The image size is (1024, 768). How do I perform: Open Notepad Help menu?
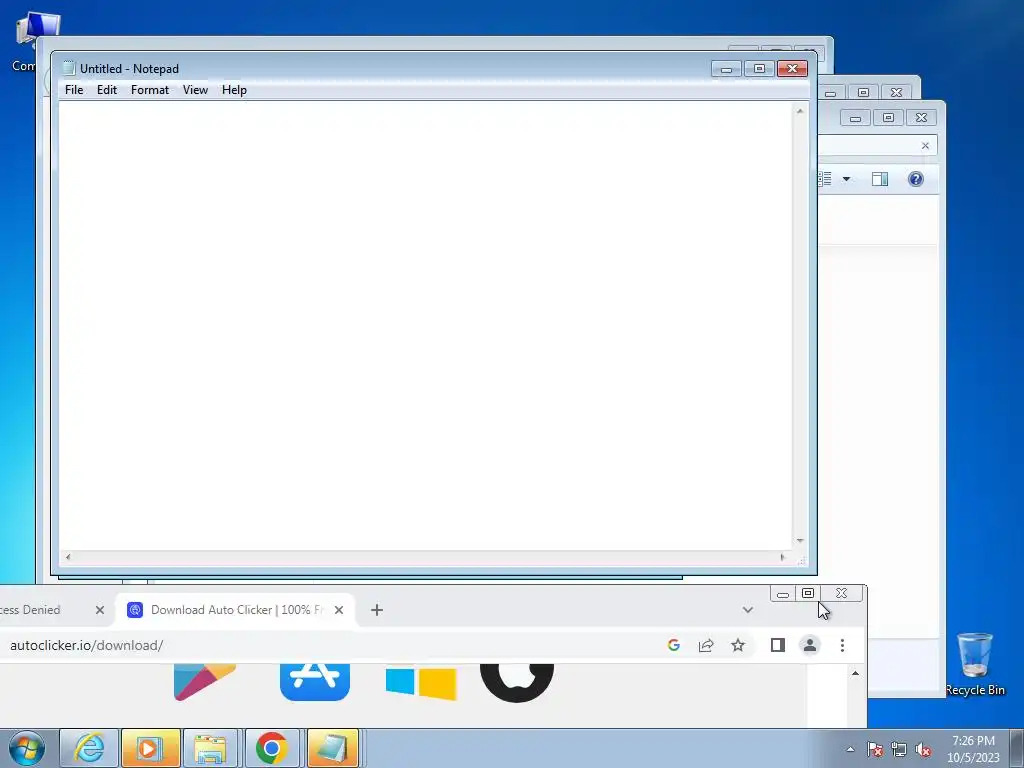234,90
